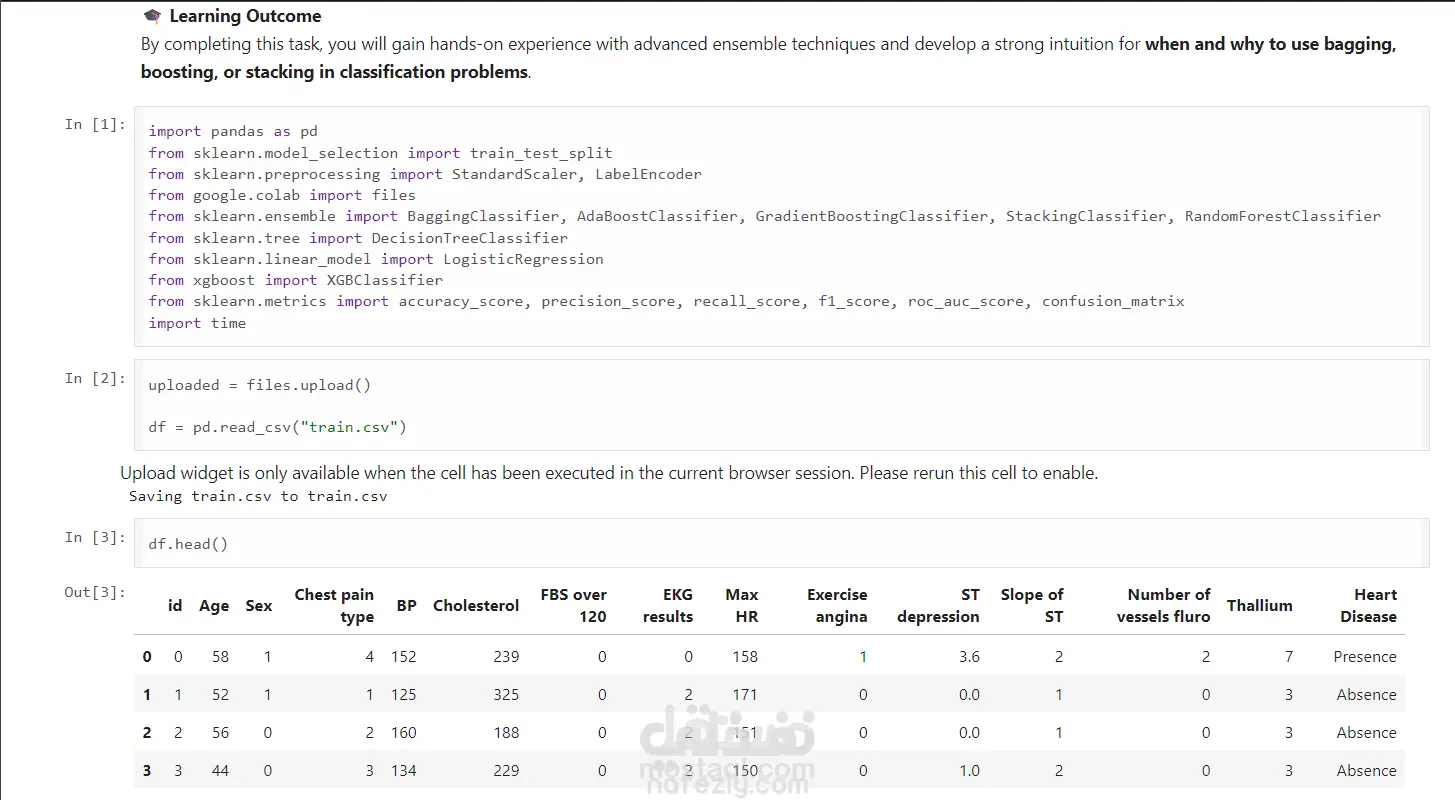Screen dimensions: 1455x800
Task: Click the Out[3] output prompt
Action: [96, 592]
